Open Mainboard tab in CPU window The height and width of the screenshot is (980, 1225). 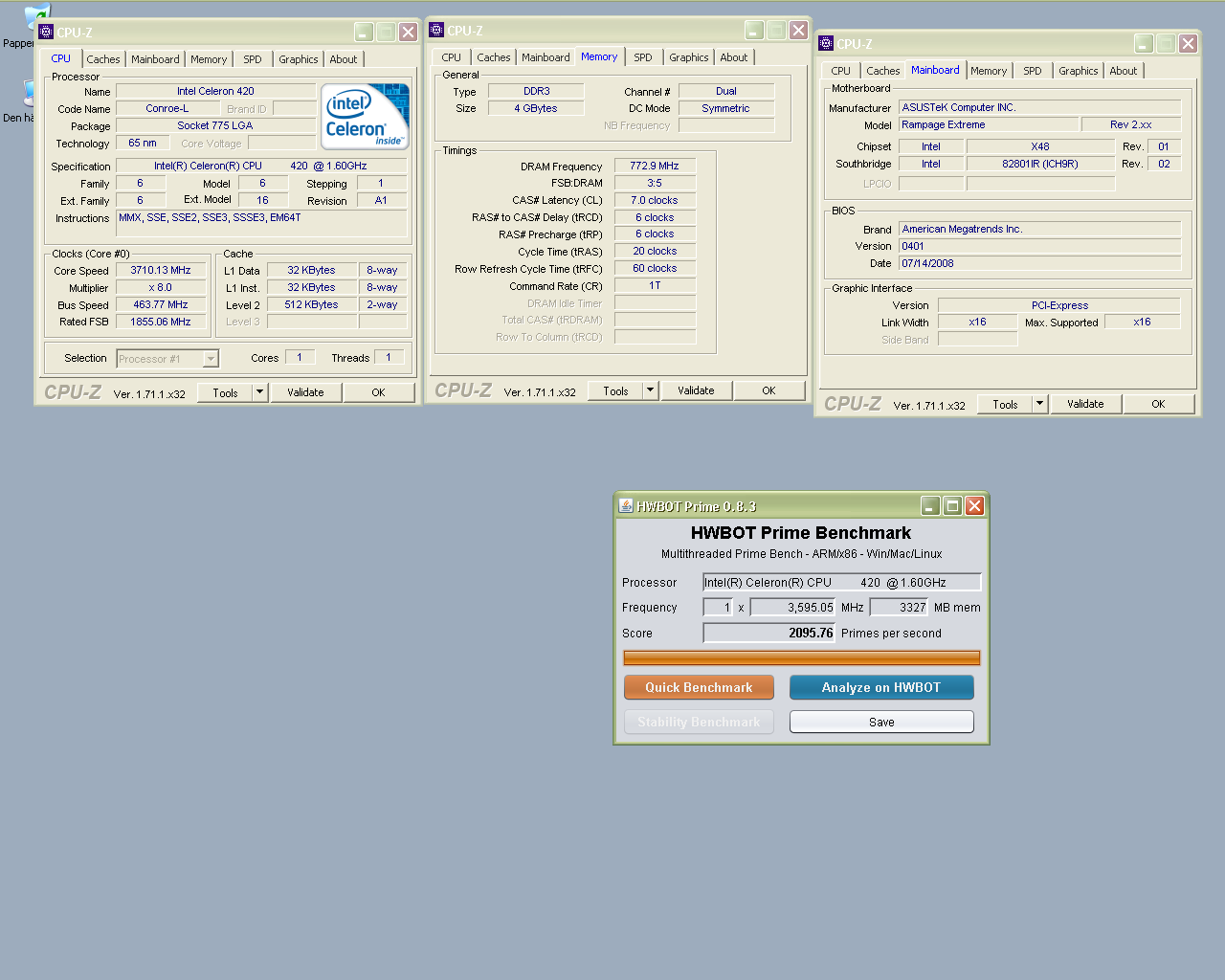[x=155, y=59]
